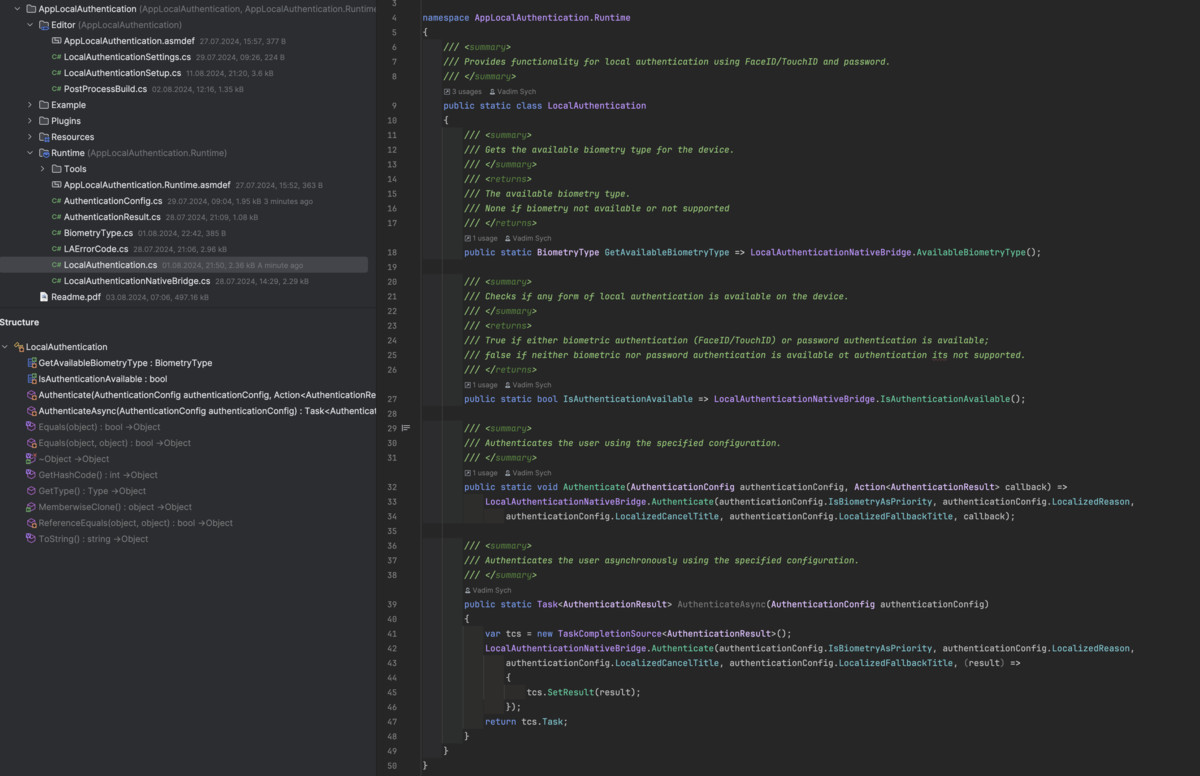Expand the Example folder

click(30, 105)
